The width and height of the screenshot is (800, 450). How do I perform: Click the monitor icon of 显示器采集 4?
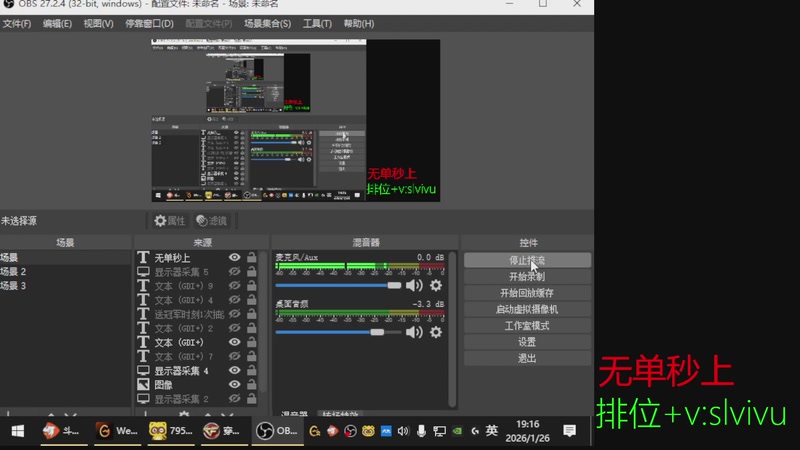click(x=143, y=370)
